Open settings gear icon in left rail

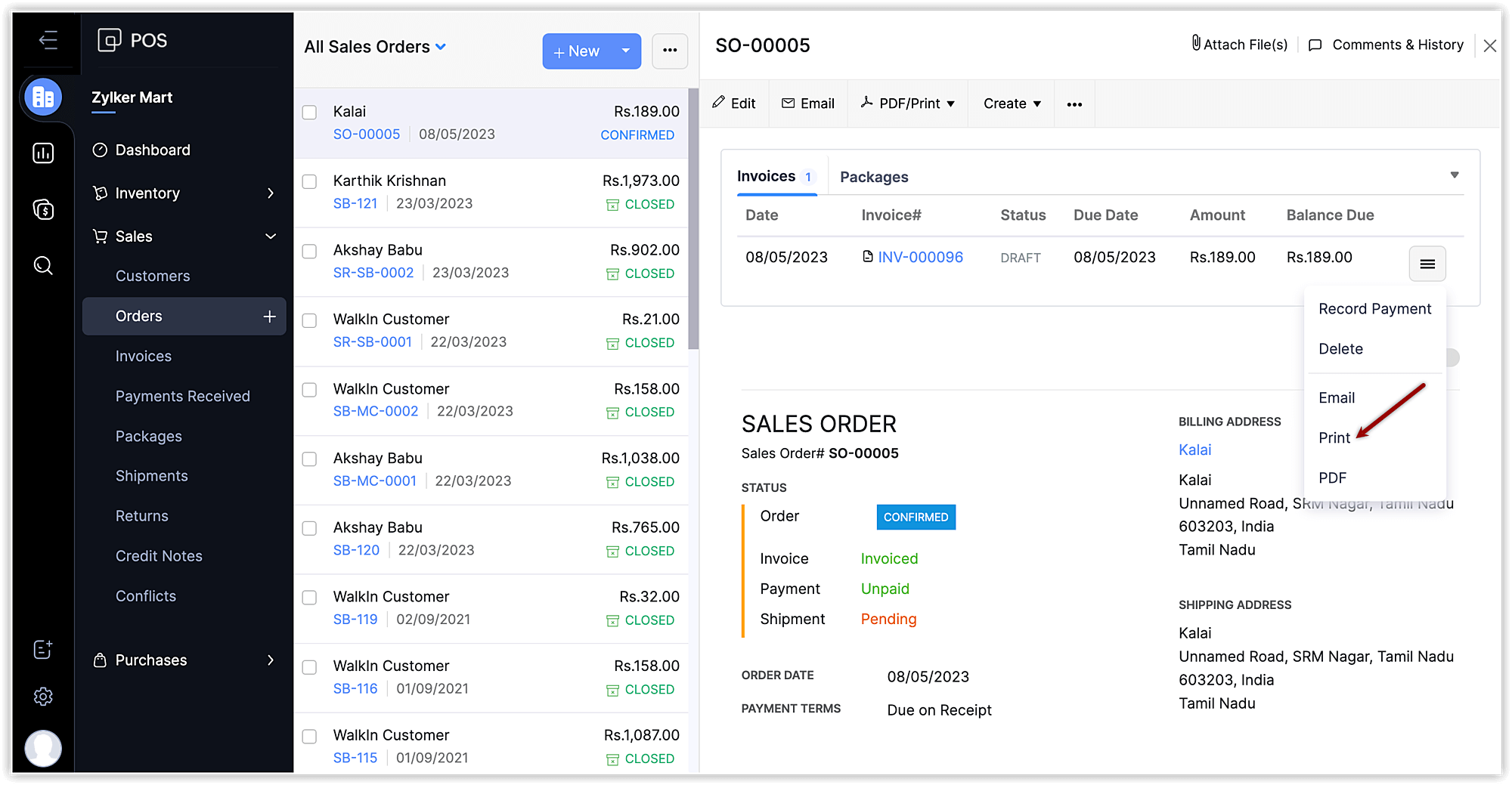43,696
